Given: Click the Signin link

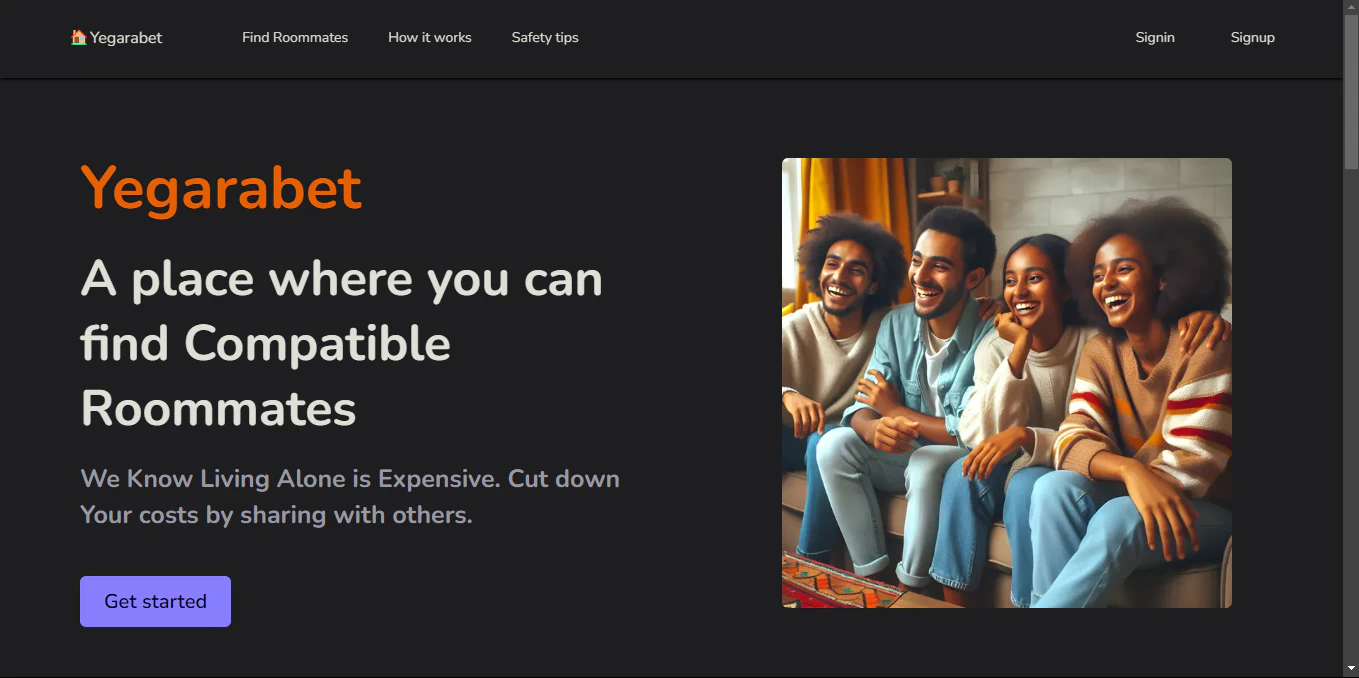Looking at the screenshot, I should pos(1155,38).
